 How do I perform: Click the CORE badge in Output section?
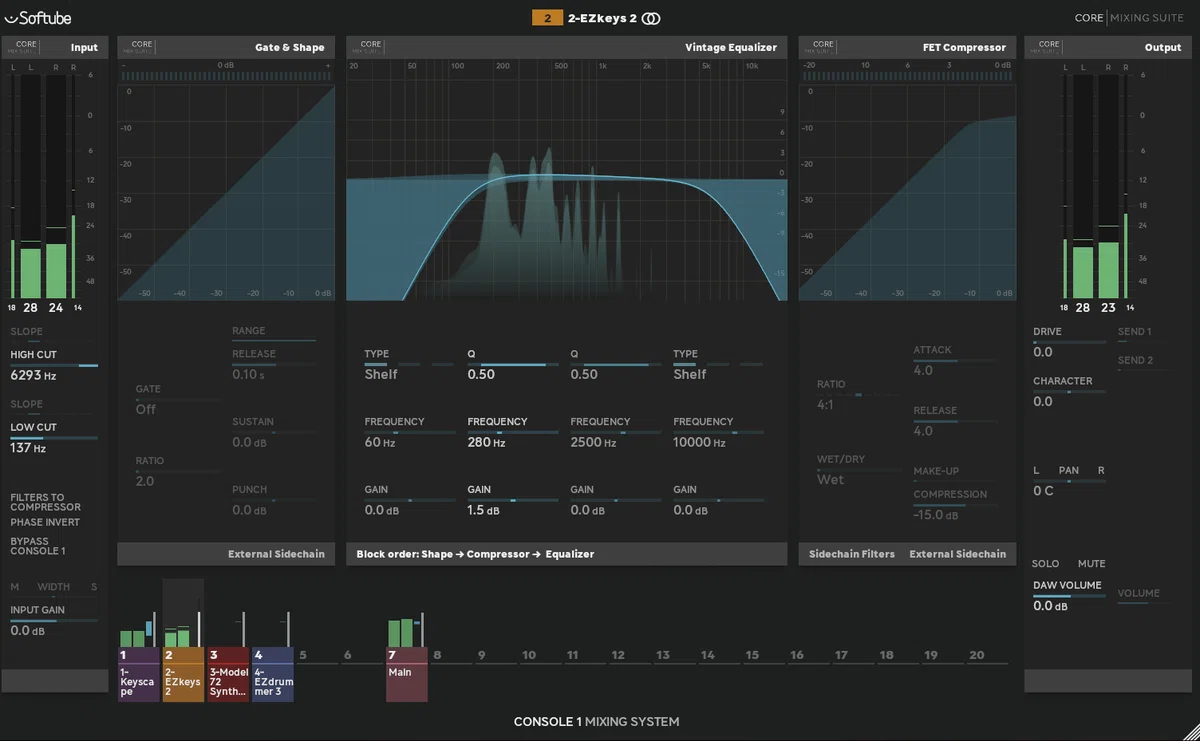pos(1049,46)
